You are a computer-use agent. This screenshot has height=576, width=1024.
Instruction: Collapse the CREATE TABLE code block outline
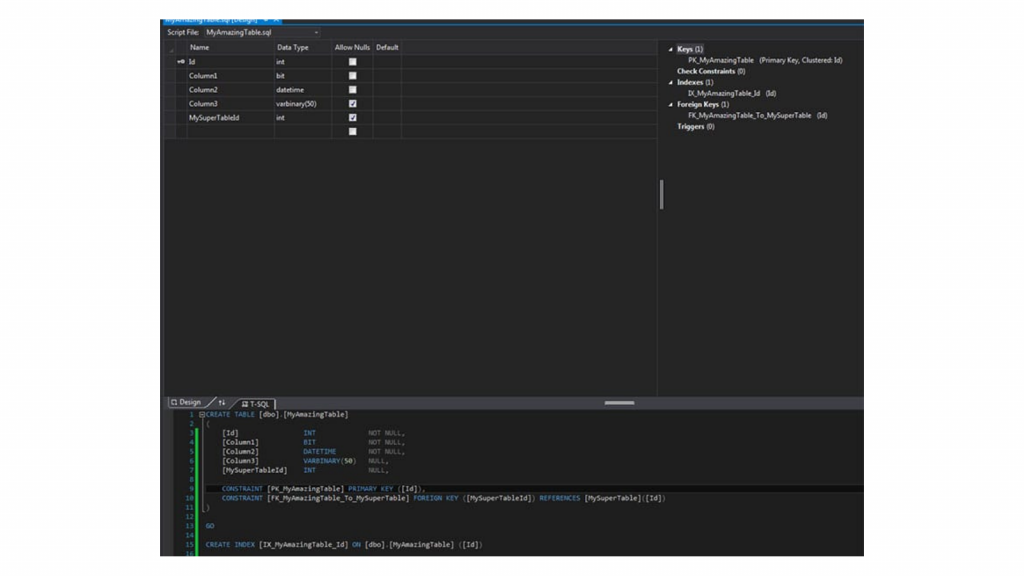click(202, 415)
